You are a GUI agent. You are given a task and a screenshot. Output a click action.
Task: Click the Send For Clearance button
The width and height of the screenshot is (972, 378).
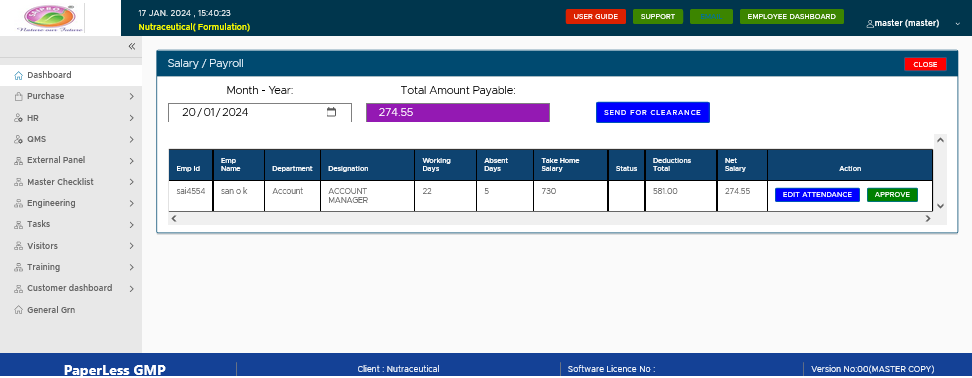[653, 112]
